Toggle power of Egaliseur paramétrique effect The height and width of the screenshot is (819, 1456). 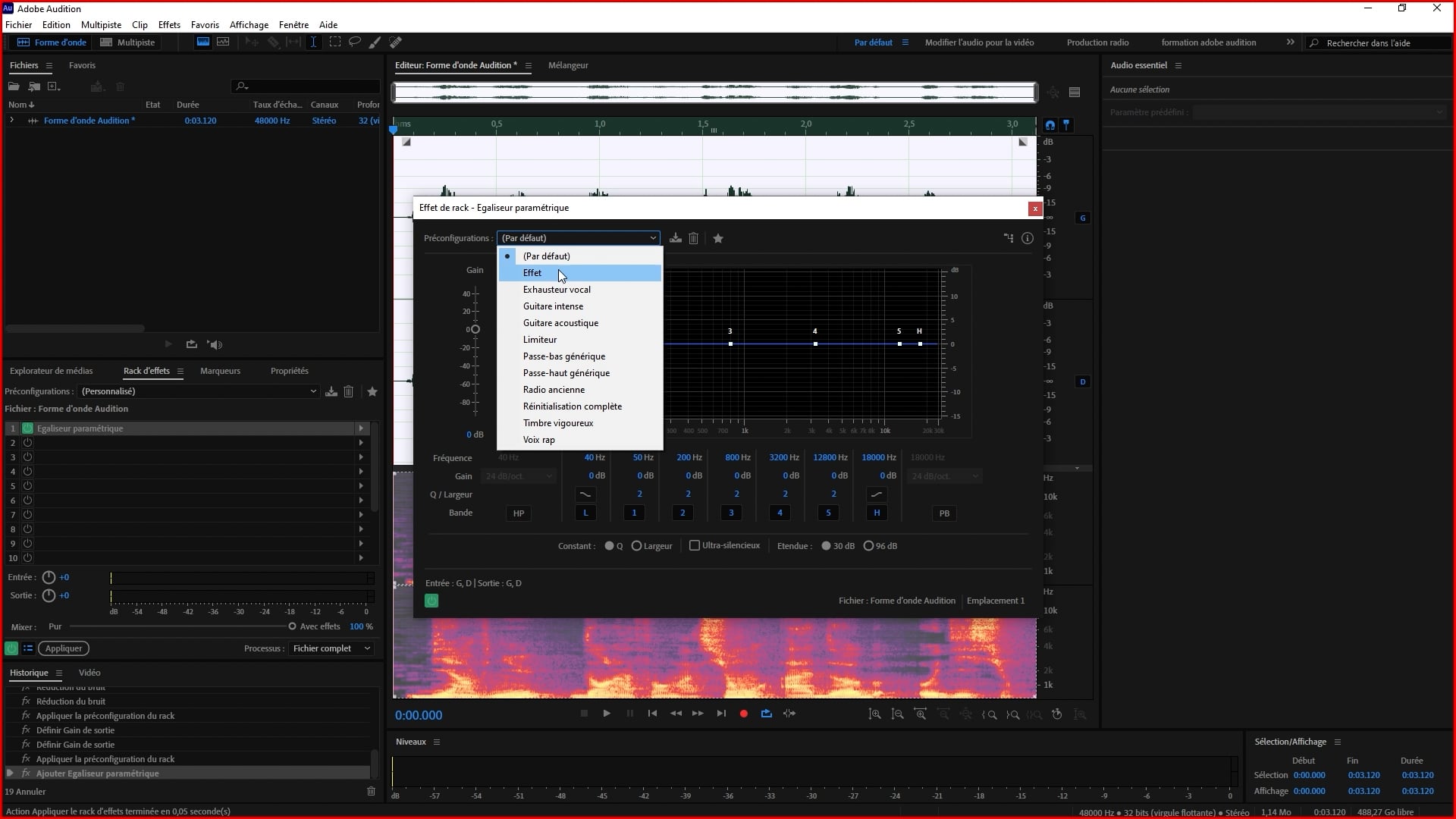(27, 428)
